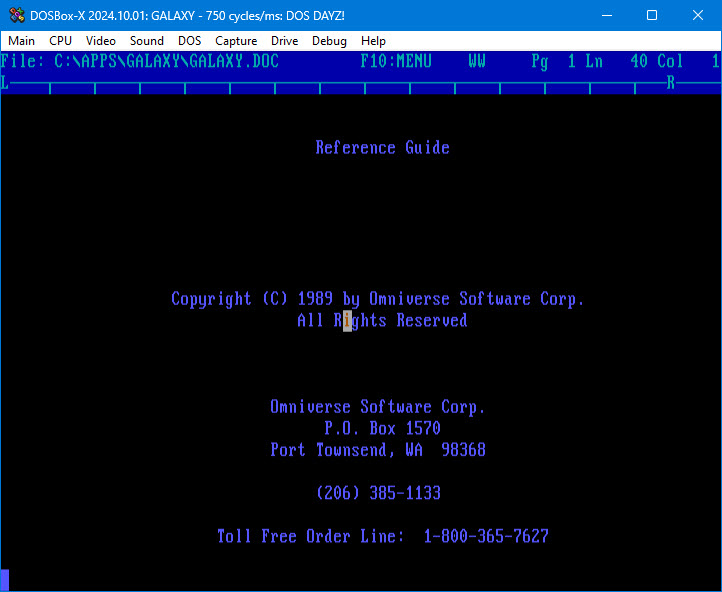
Task: Maximize the DOSBox-X window
Action: tap(652, 15)
